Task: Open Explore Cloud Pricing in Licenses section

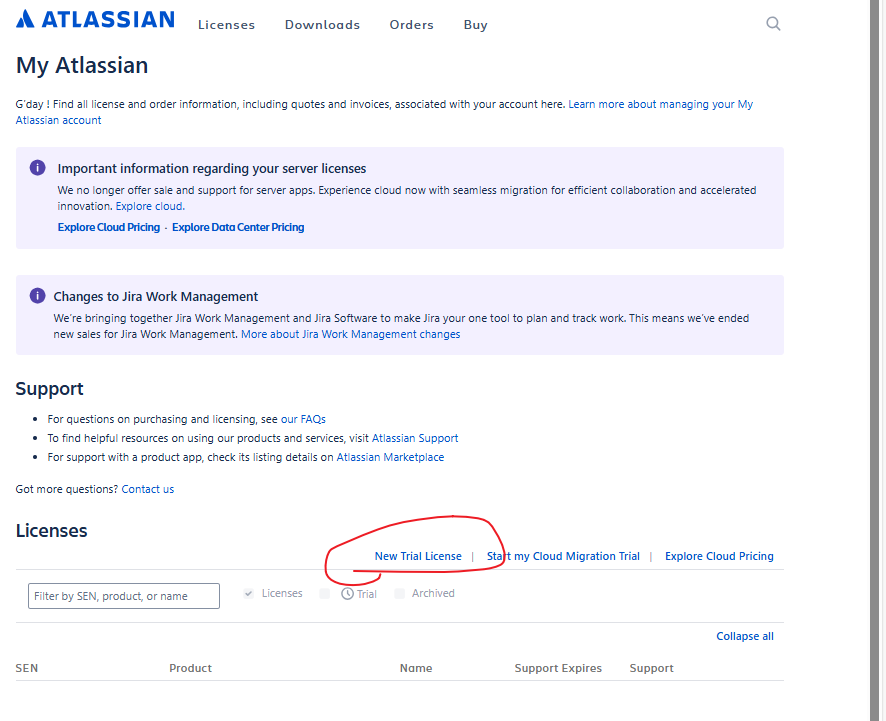Action: click(719, 557)
